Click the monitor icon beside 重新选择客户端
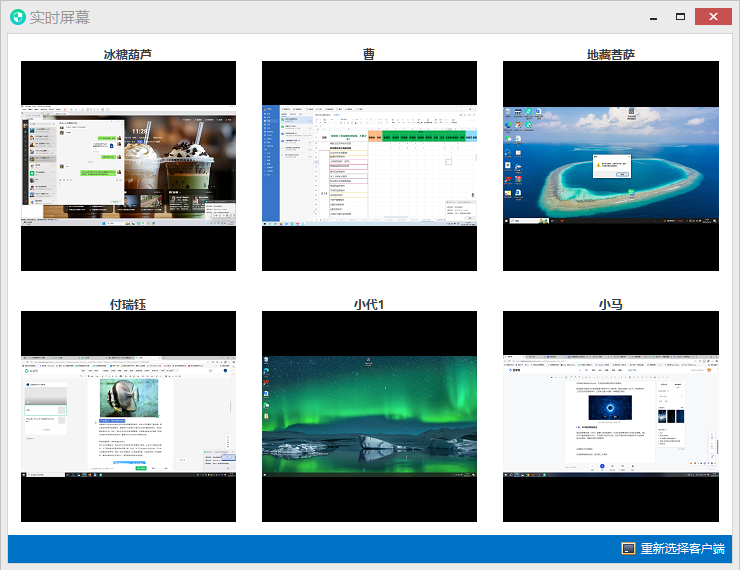The width and height of the screenshot is (740, 570). pyautogui.click(x=629, y=549)
